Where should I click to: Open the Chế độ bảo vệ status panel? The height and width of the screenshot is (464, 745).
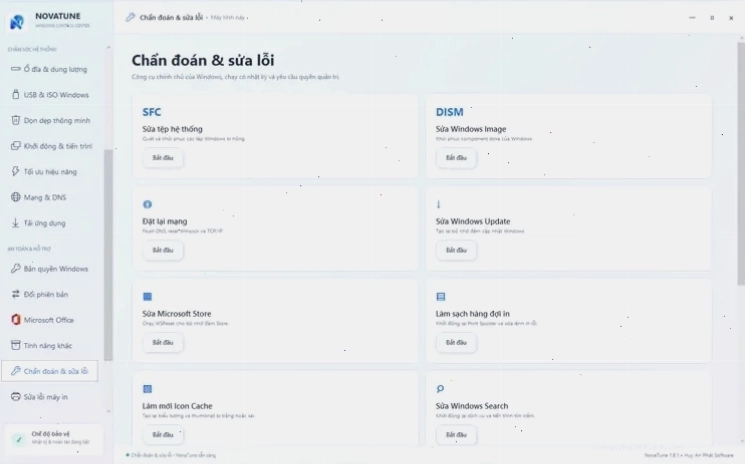pyautogui.click(x=53, y=439)
